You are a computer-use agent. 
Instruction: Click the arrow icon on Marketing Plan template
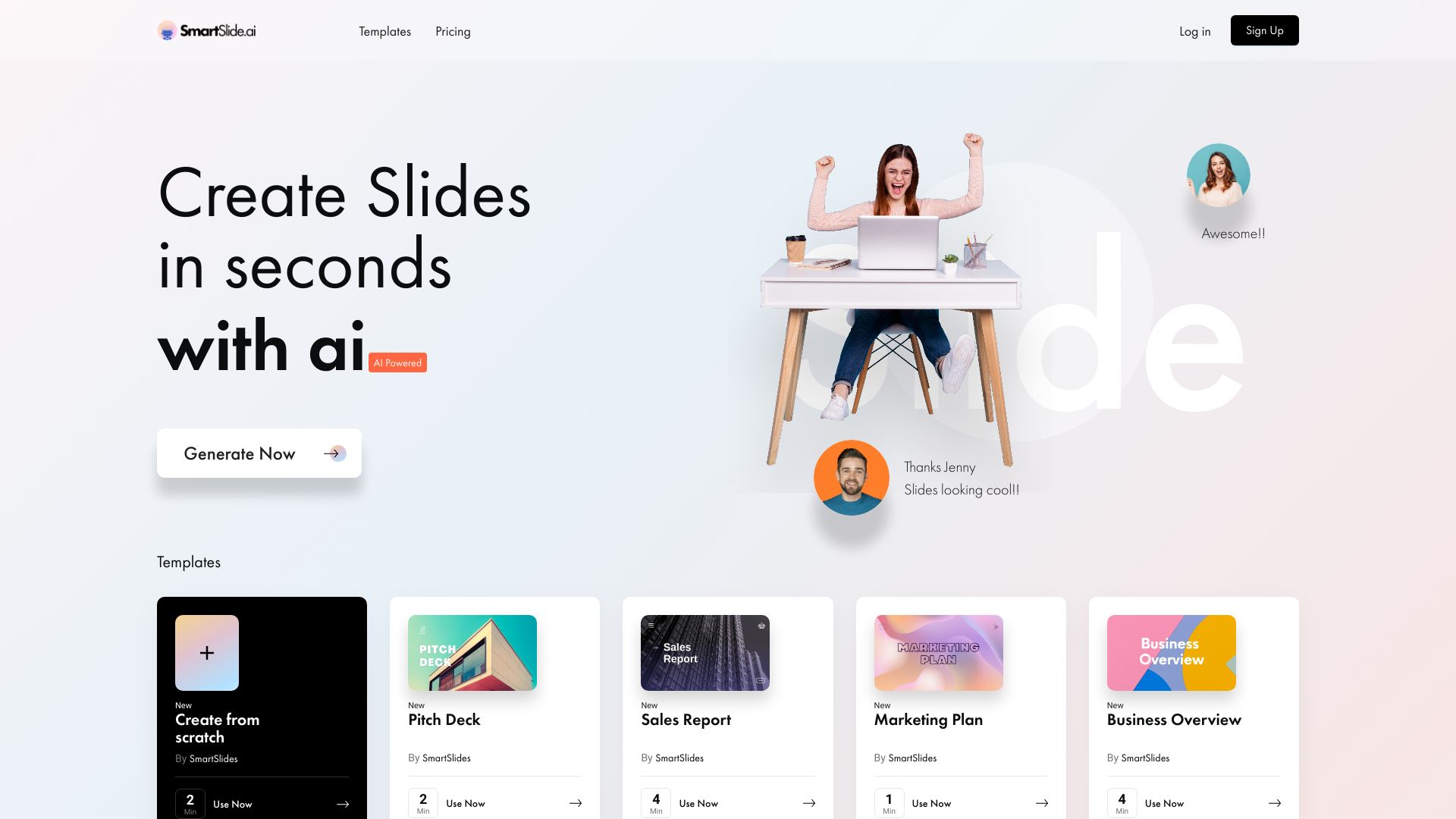[x=1041, y=803]
